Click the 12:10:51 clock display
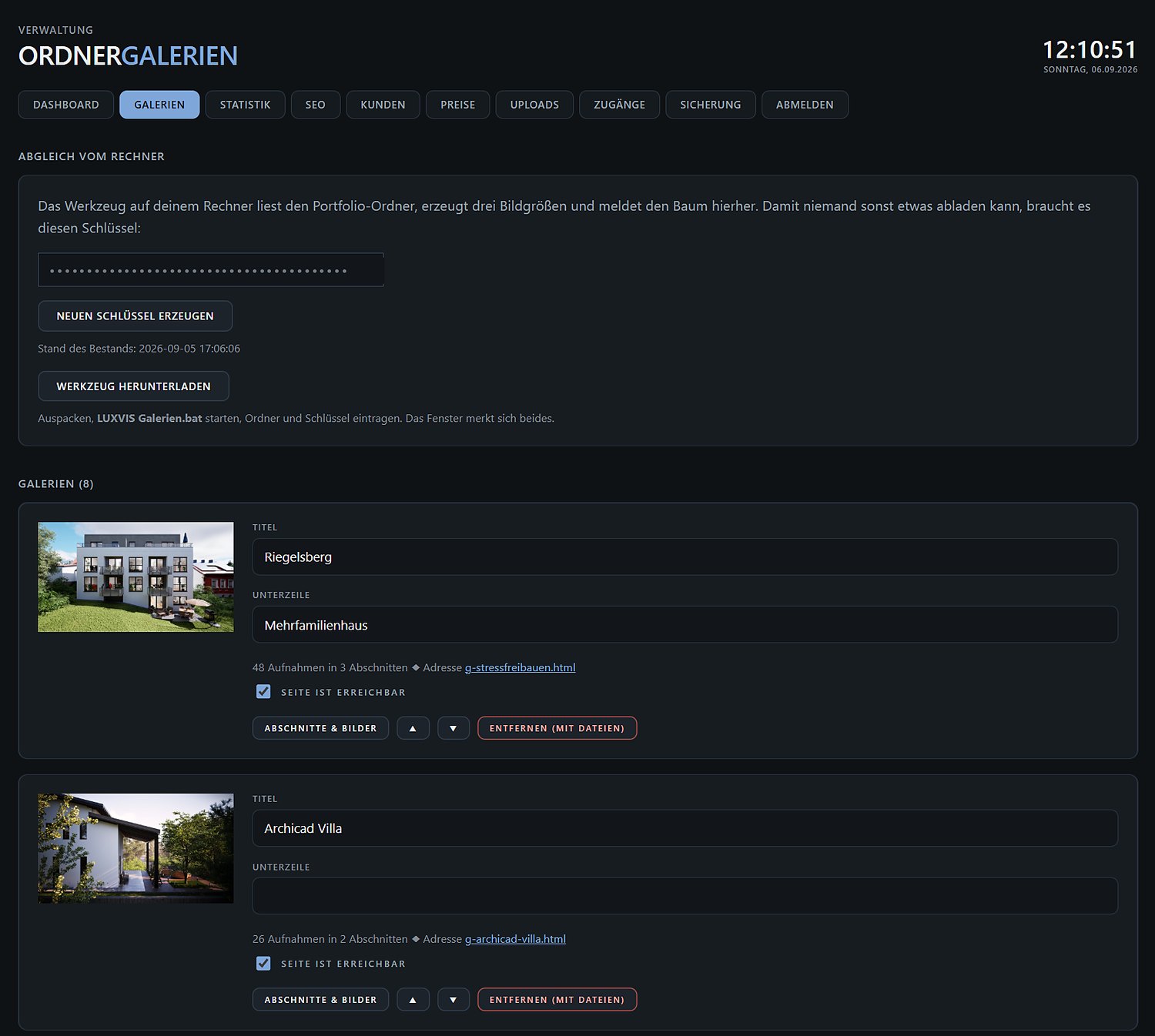The image size is (1155, 1036). [x=1090, y=50]
